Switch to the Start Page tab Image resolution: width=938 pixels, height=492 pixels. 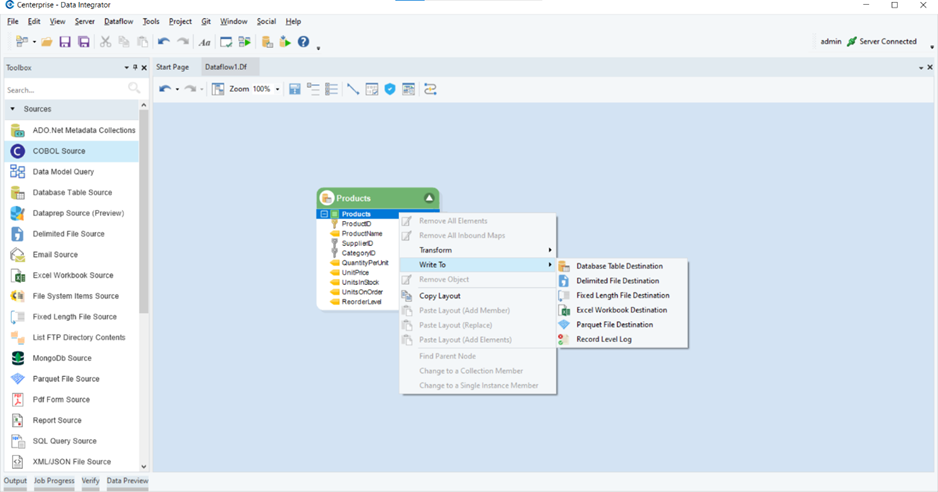[x=172, y=67]
